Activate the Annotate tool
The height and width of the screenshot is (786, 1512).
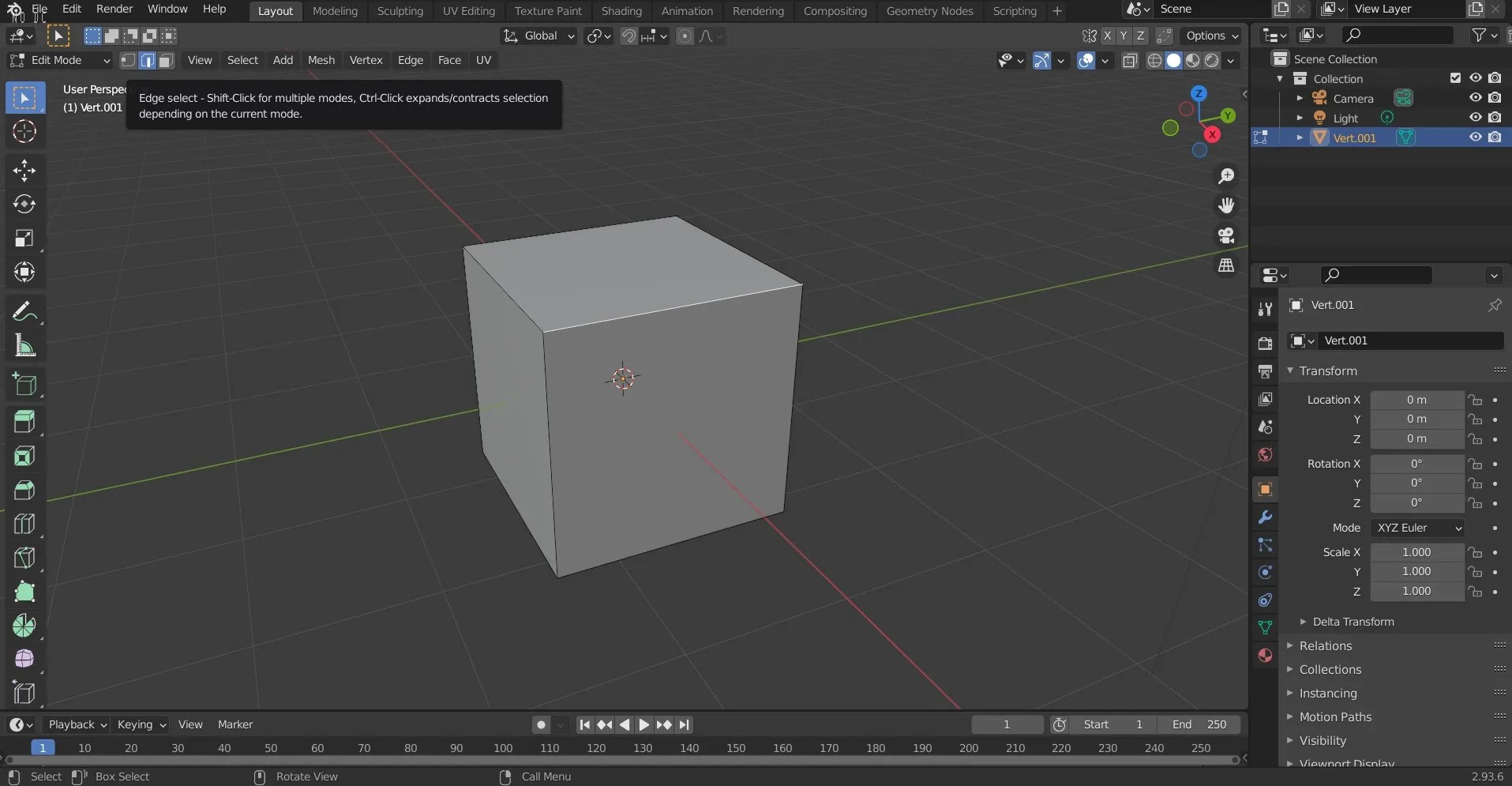24,310
